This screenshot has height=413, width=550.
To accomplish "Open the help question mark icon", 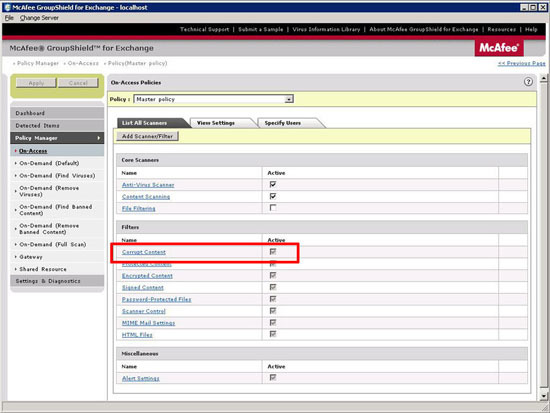I will pyautogui.click(x=528, y=82).
